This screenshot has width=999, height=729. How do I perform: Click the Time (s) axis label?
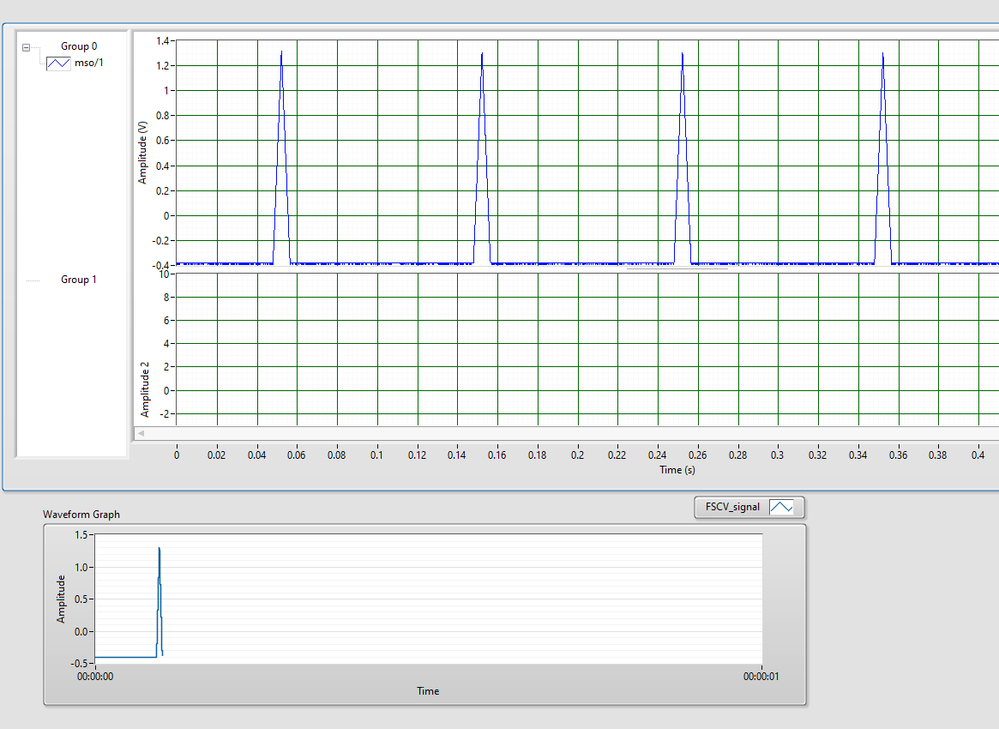click(x=676, y=469)
